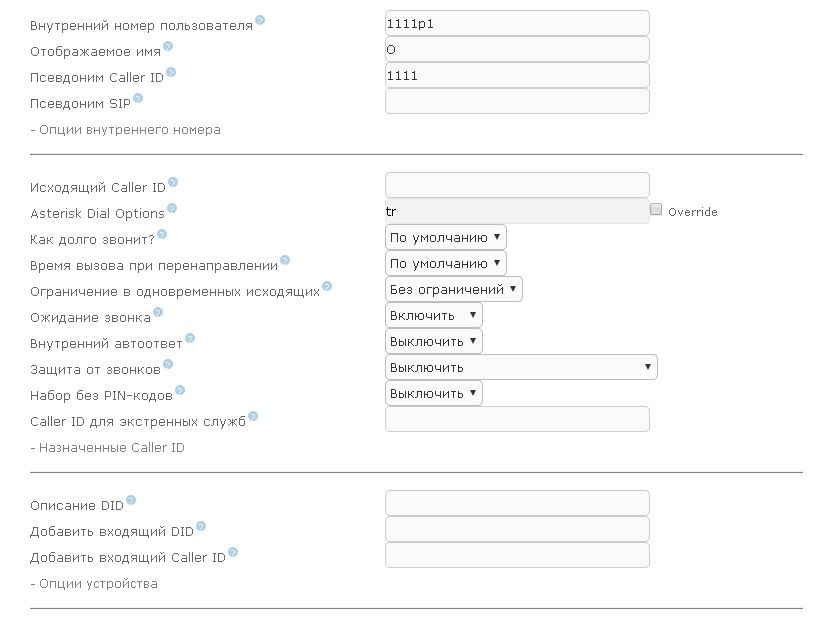824x625 pixels.
Task: Click help icon beside Внутренний номер пользователя
Action: (260, 21)
